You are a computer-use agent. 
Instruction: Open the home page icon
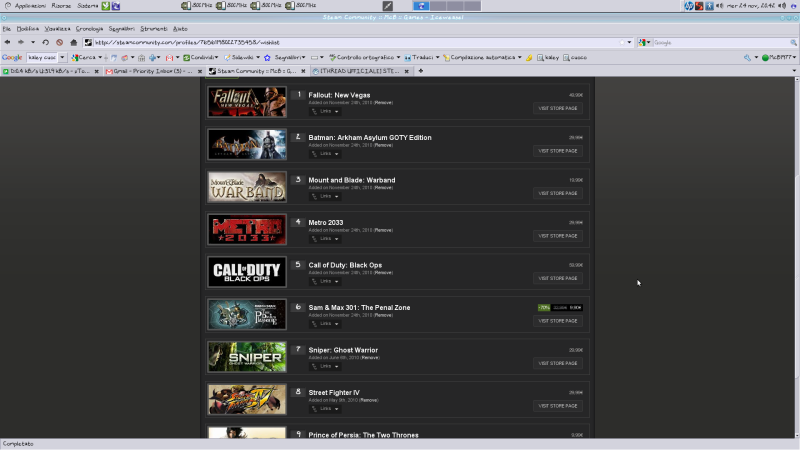click(73, 42)
